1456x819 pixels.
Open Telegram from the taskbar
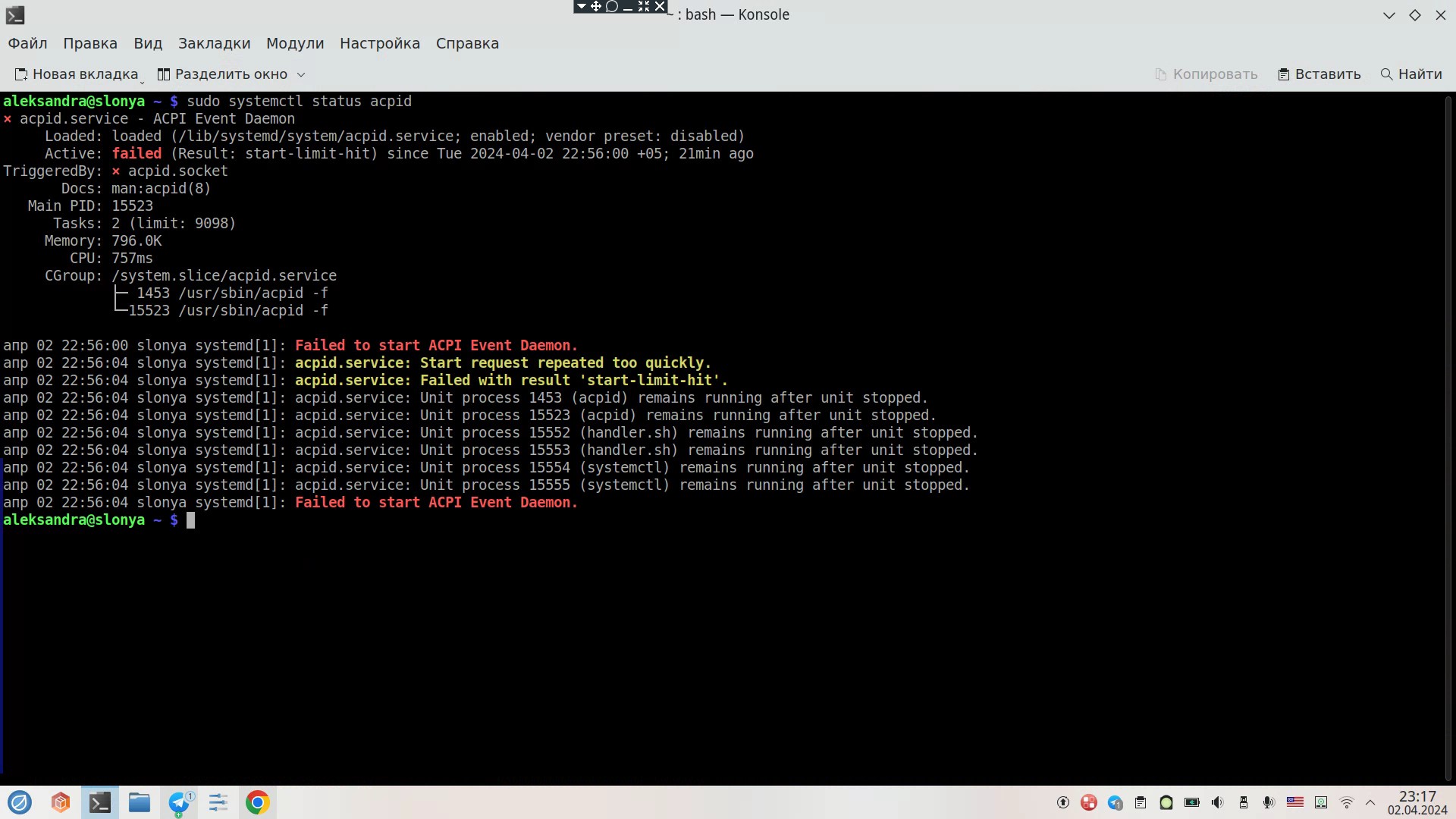179,802
